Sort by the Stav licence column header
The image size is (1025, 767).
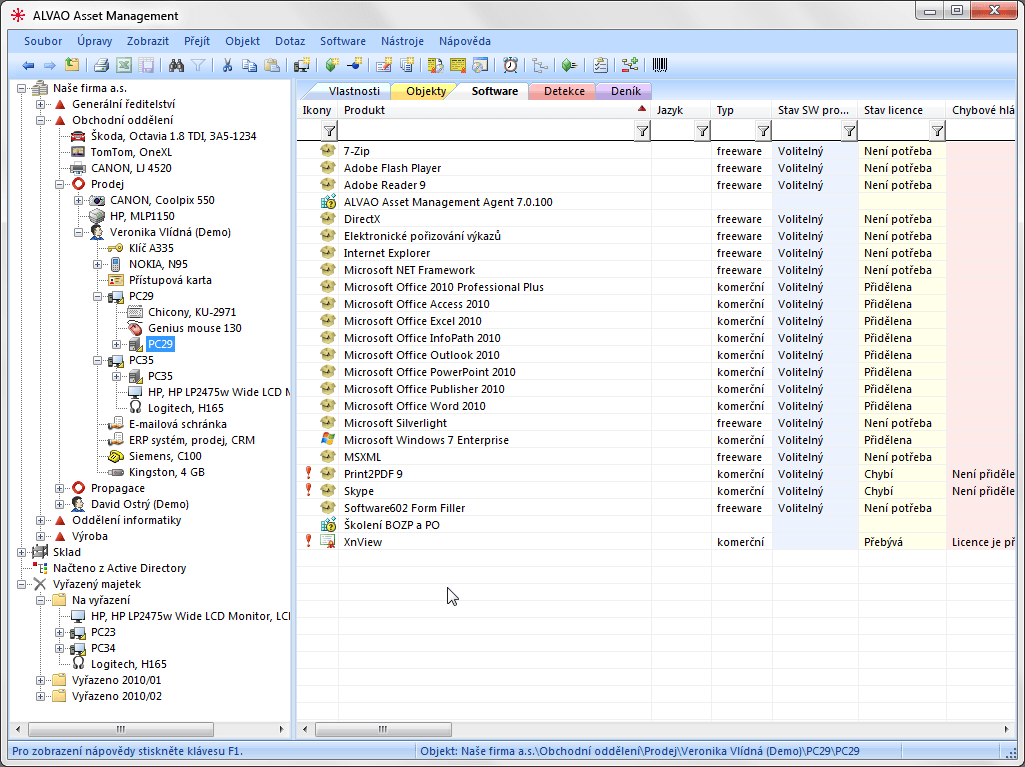pos(902,111)
